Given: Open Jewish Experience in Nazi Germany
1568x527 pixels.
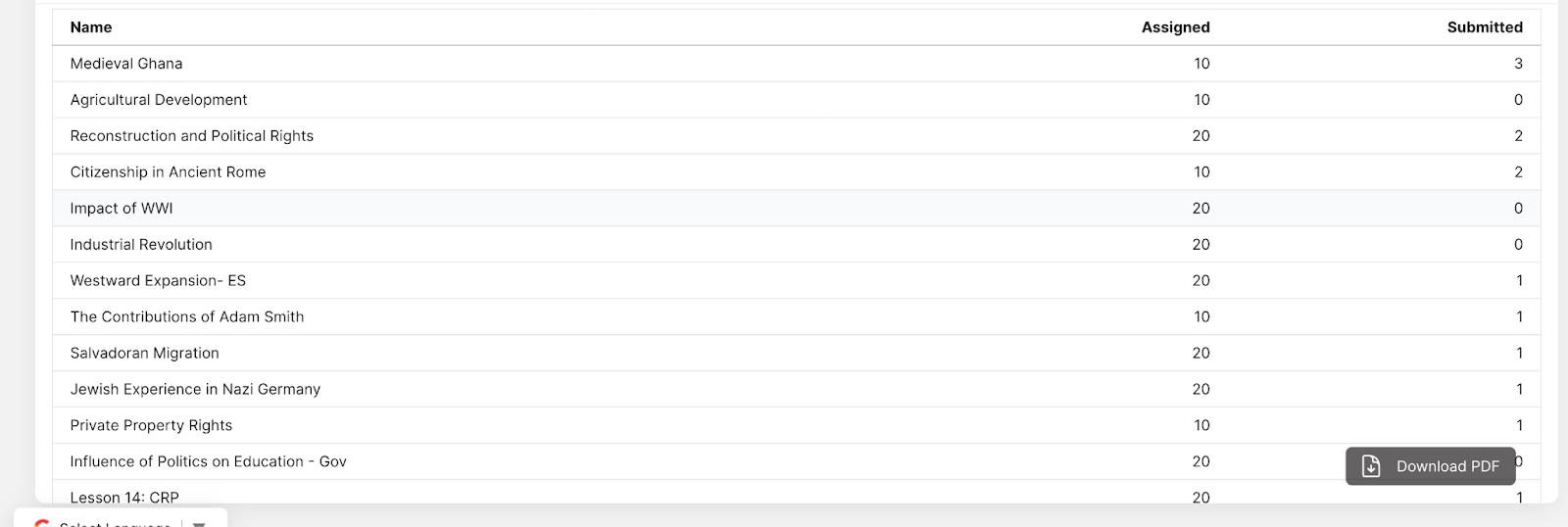Looking at the screenshot, I should tap(195, 390).
